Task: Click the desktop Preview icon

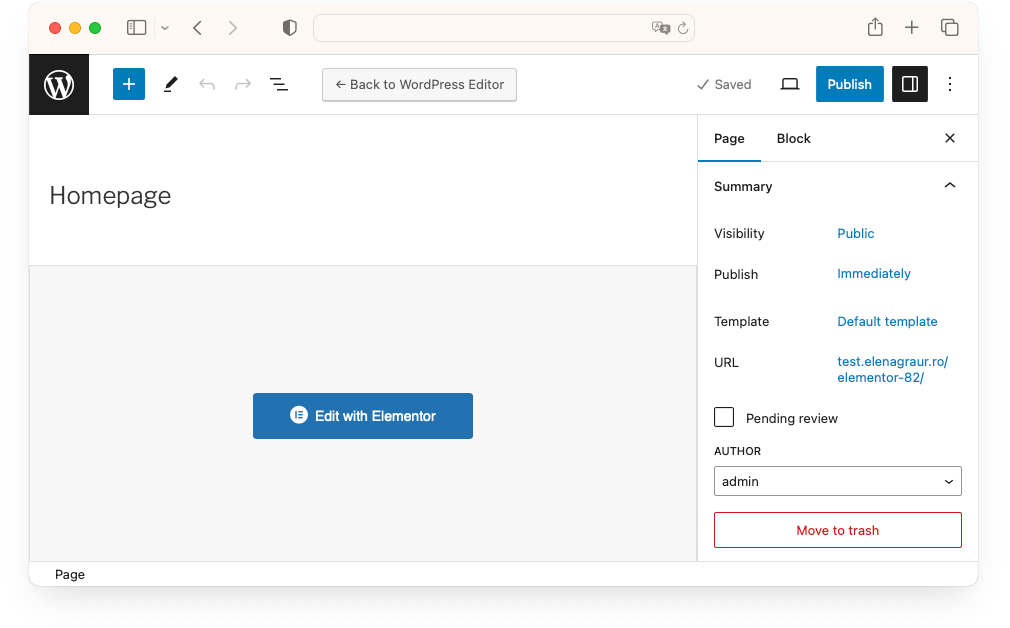Action: tap(790, 85)
